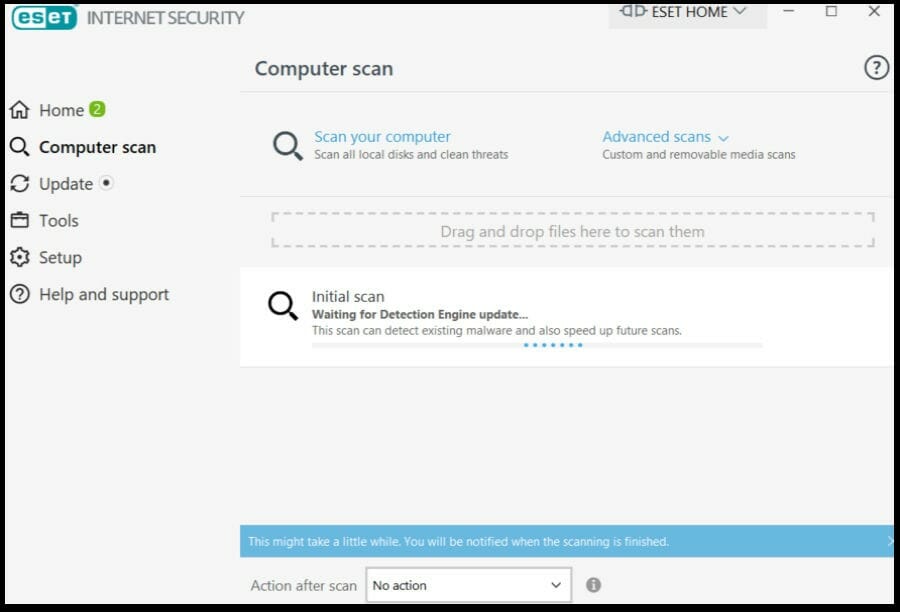Open the ESET HOME dropdown

[x=688, y=14]
